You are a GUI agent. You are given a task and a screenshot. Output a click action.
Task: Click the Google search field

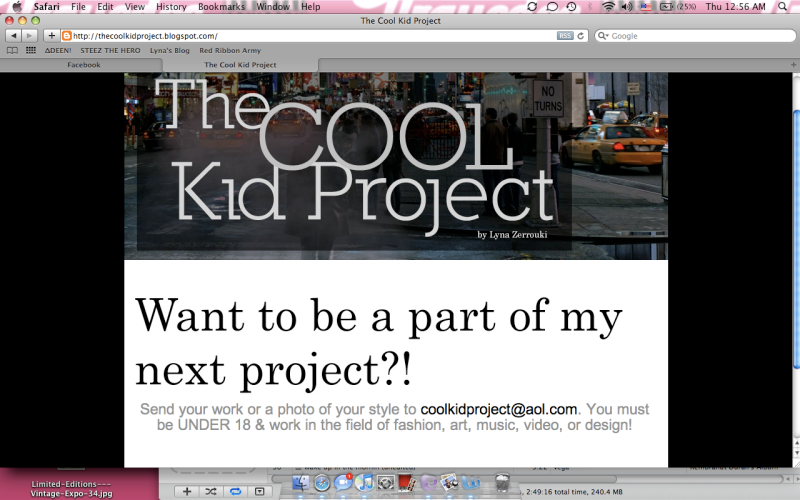pos(695,36)
